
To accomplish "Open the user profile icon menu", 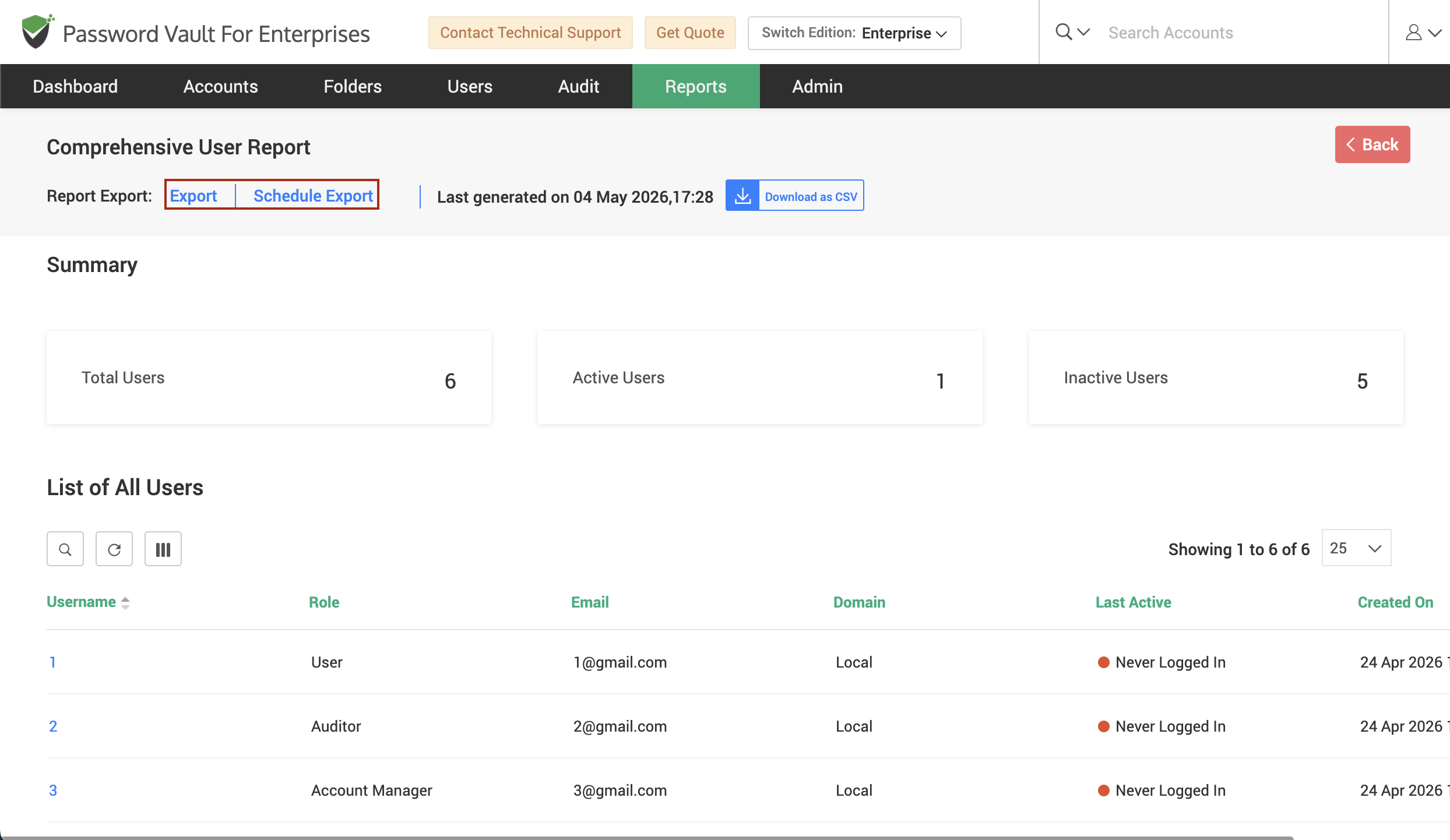I will pos(1423,32).
